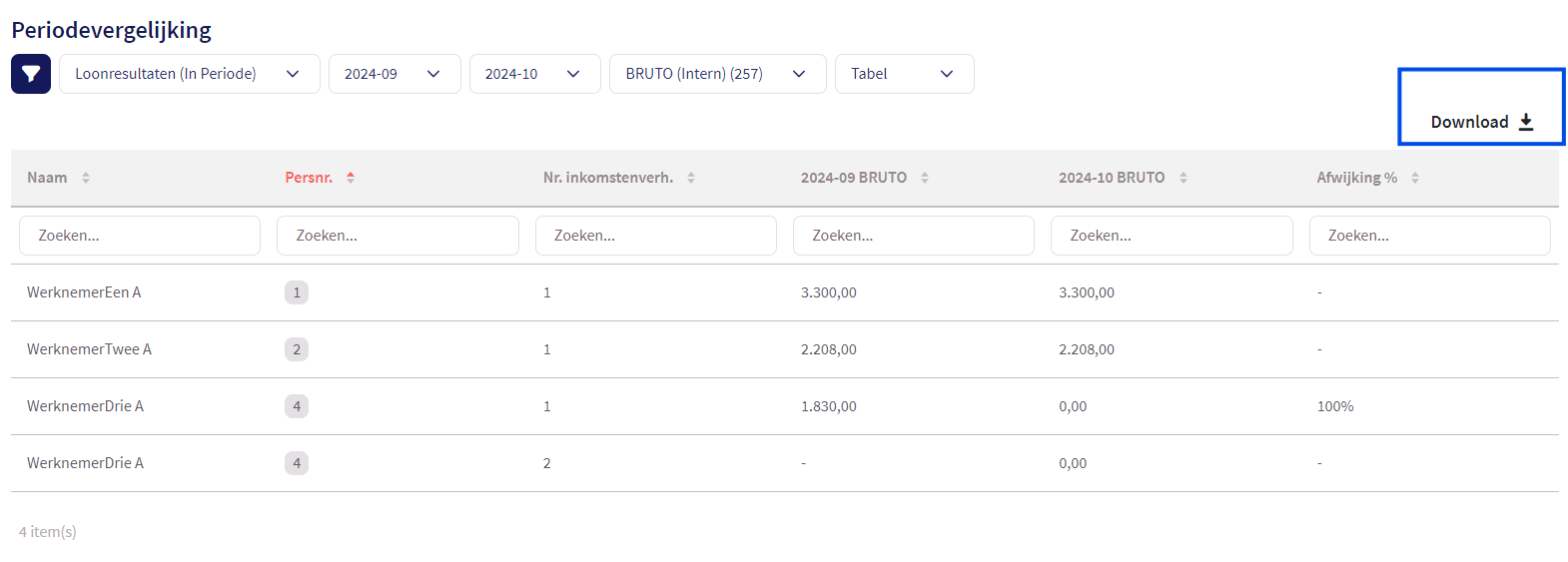Sort by 2024-09 BRUTO column icon
This screenshot has height=562, width=1568.
925,178
